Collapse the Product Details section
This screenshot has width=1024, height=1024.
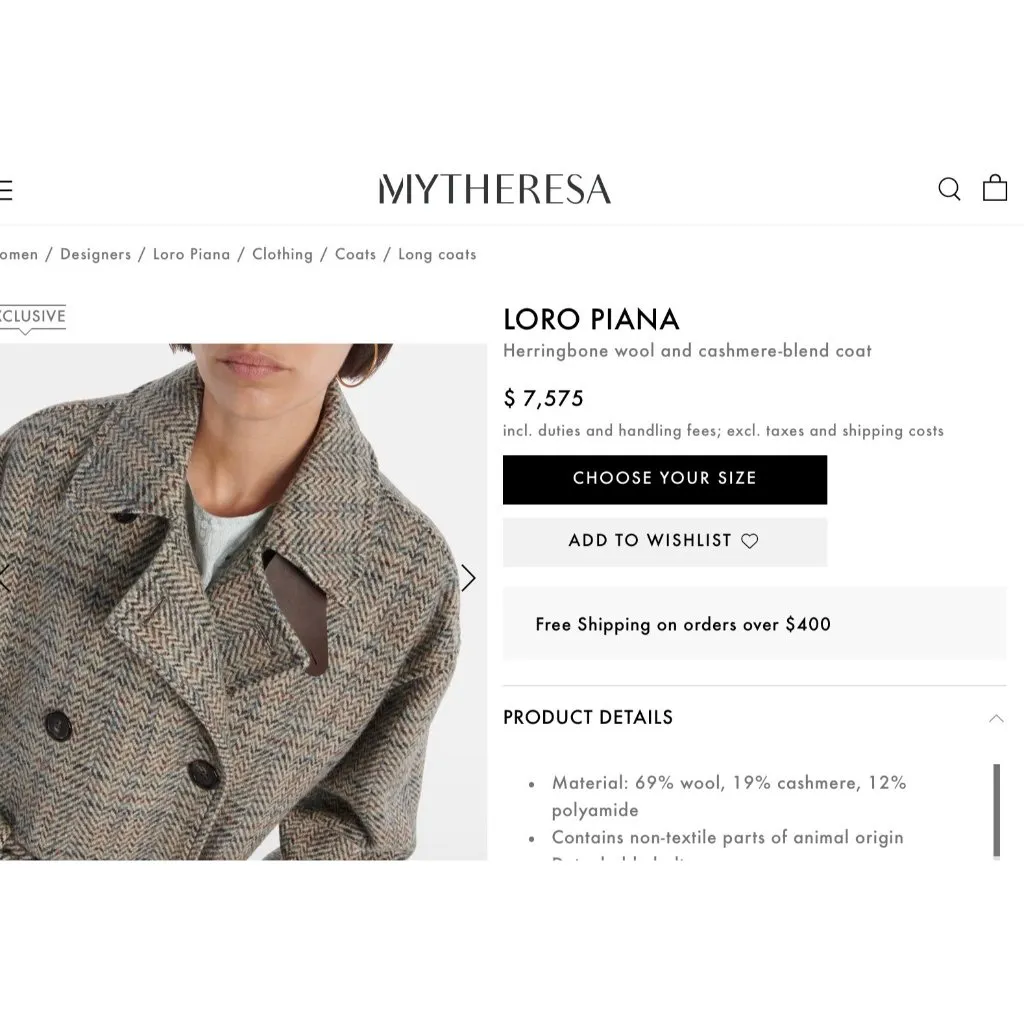996,718
